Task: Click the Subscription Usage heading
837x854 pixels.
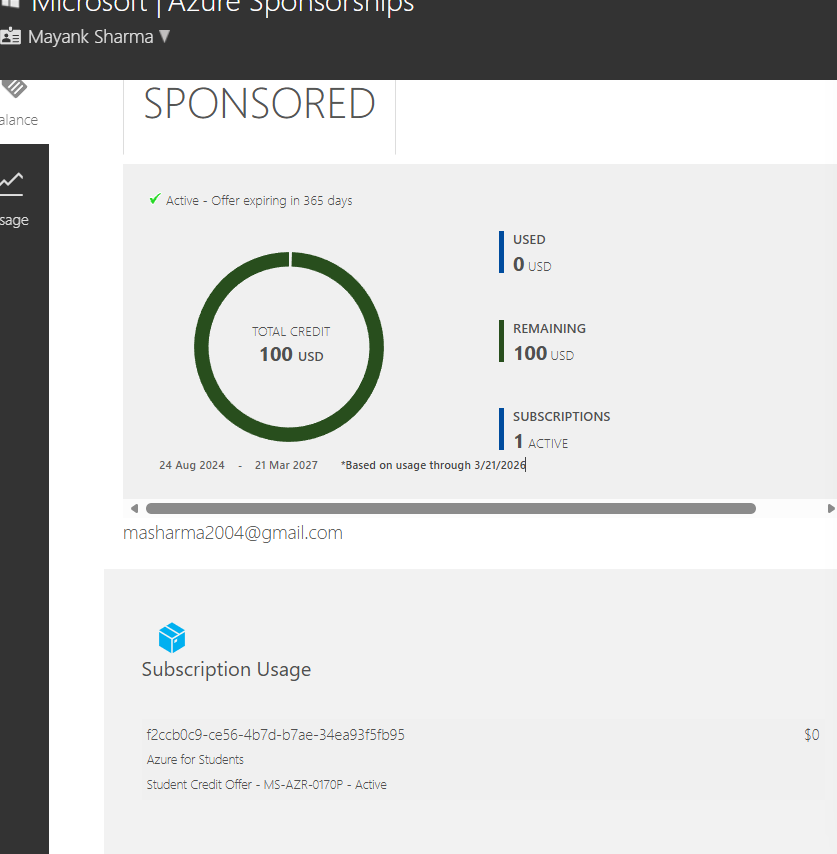Action: 227,669
